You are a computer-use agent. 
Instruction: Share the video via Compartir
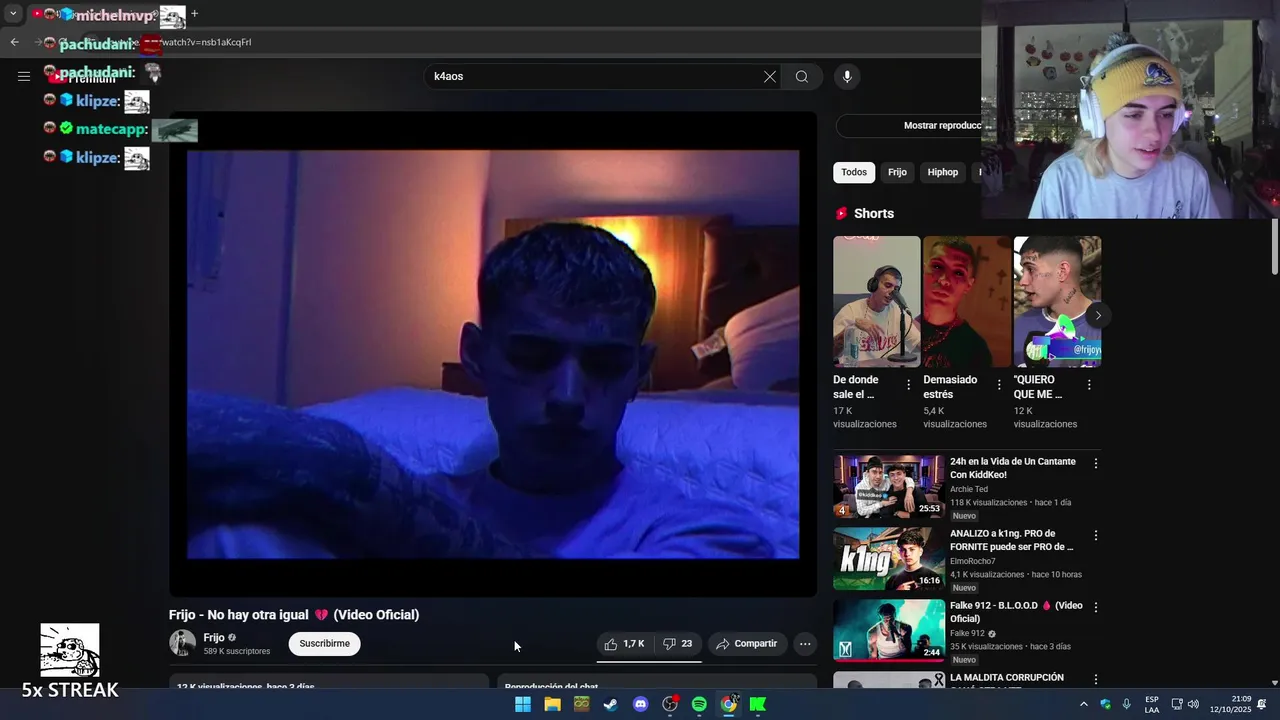[747, 644]
